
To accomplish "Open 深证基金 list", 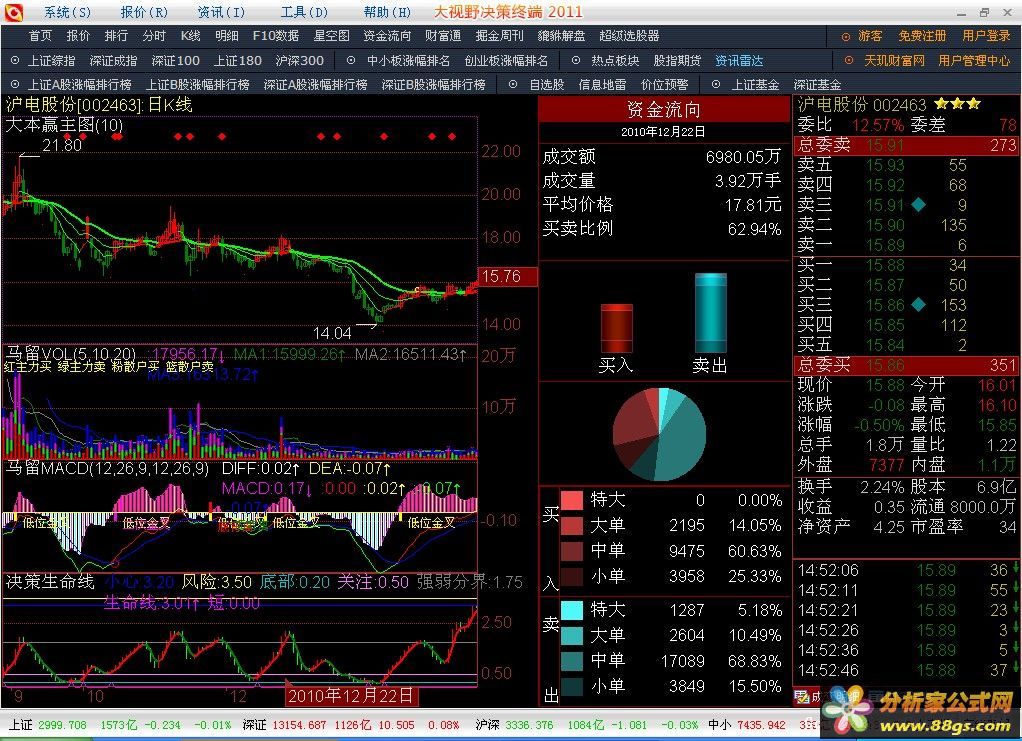I will [x=817, y=85].
